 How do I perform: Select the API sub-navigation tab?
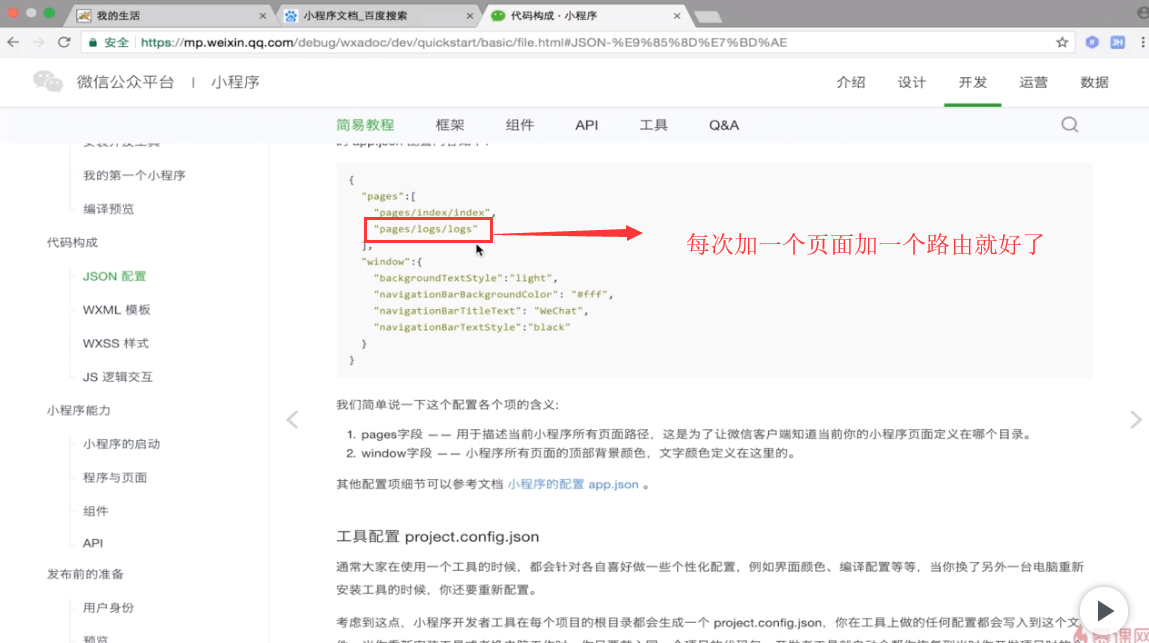586,125
